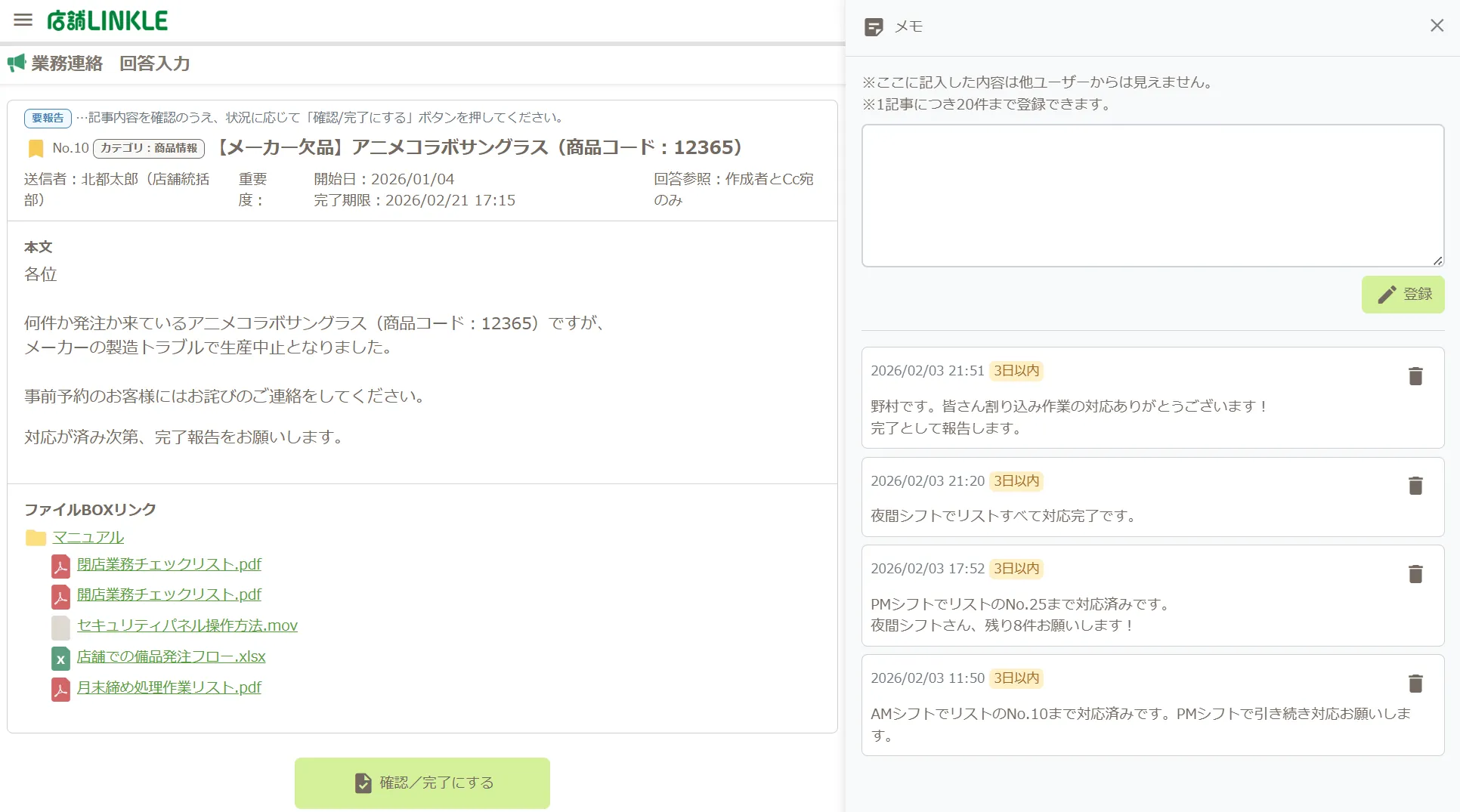Select the 業務連絡 menu item
This screenshot has height=812, width=1460.
click(66, 63)
